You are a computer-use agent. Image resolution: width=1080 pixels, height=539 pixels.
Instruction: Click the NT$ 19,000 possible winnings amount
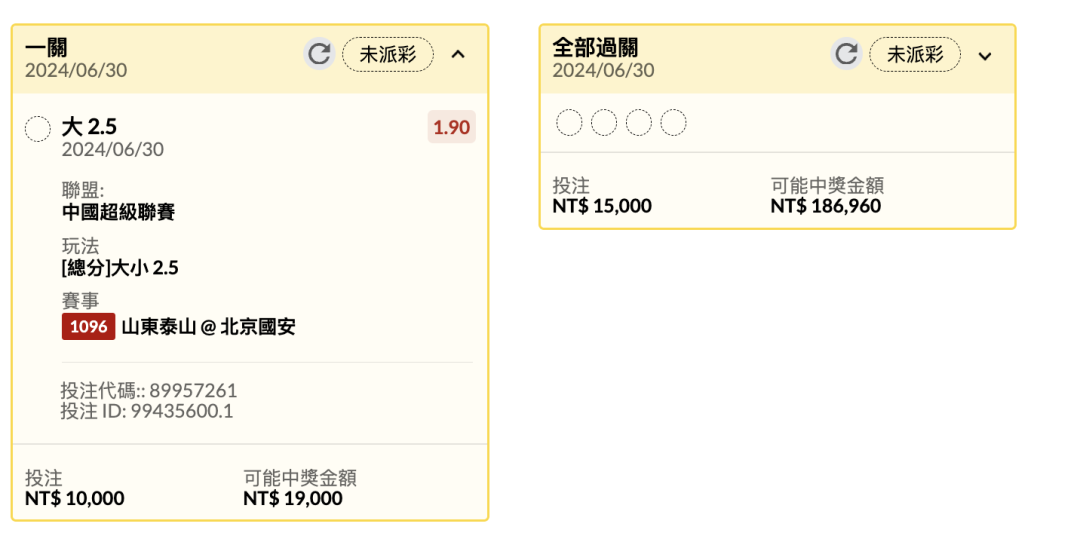pyautogui.click(x=293, y=498)
